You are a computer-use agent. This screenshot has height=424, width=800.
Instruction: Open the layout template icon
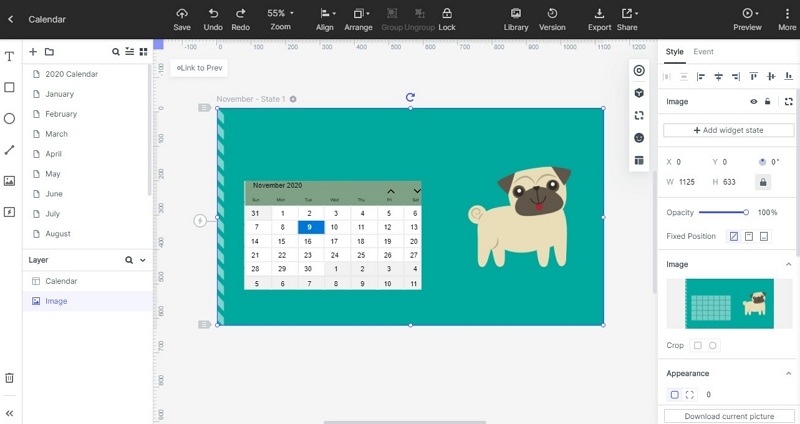click(x=639, y=160)
